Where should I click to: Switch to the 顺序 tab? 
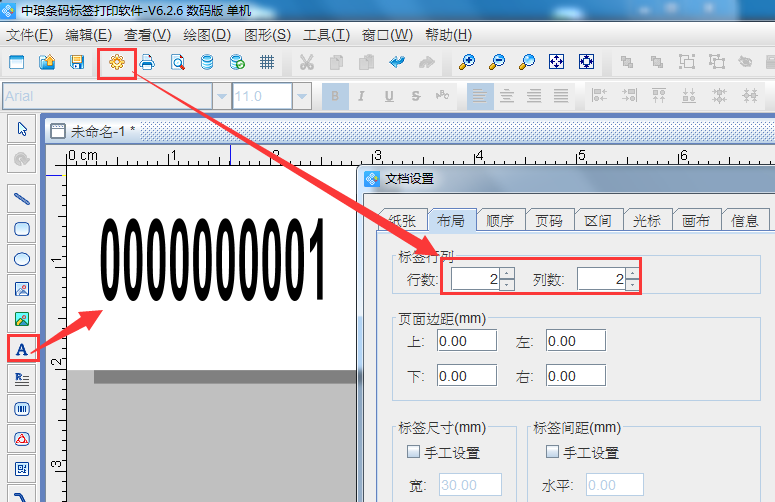click(500, 220)
